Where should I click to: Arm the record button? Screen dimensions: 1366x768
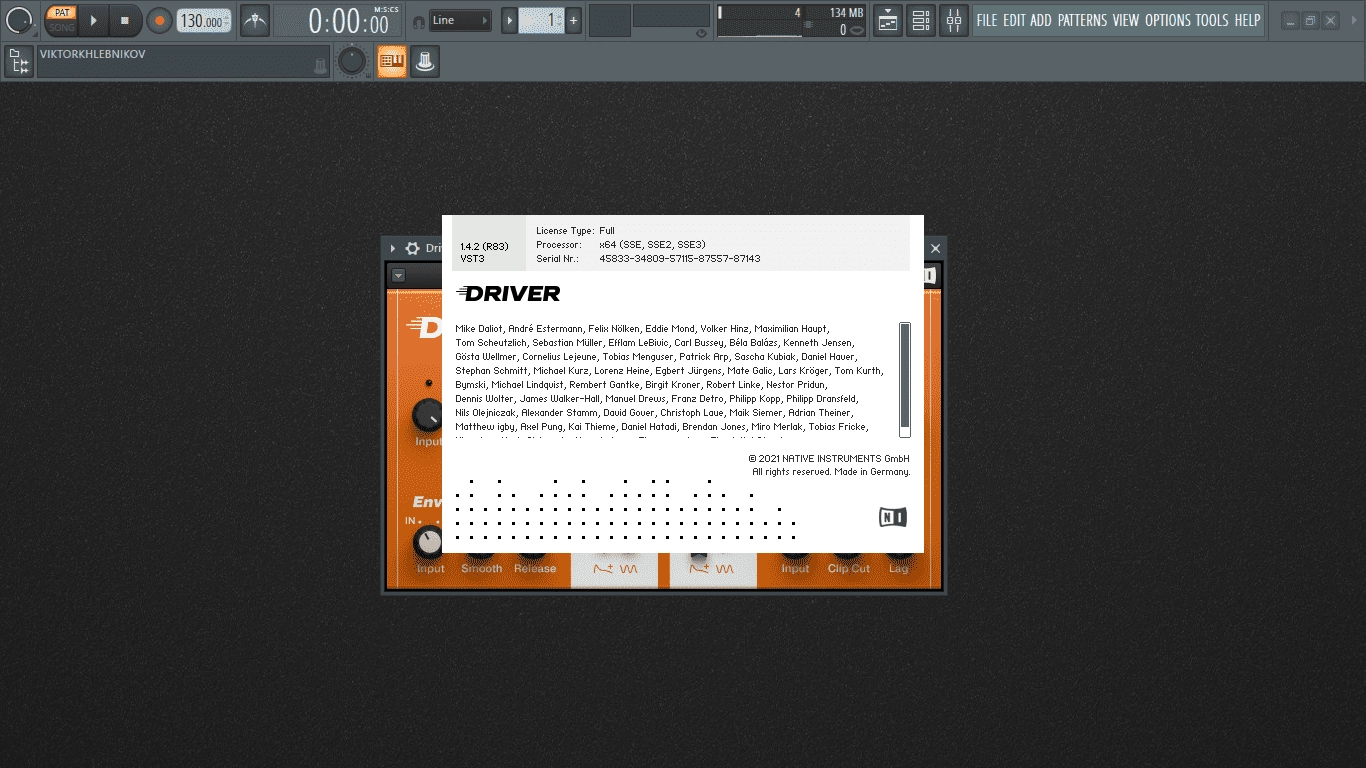(159, 20)
